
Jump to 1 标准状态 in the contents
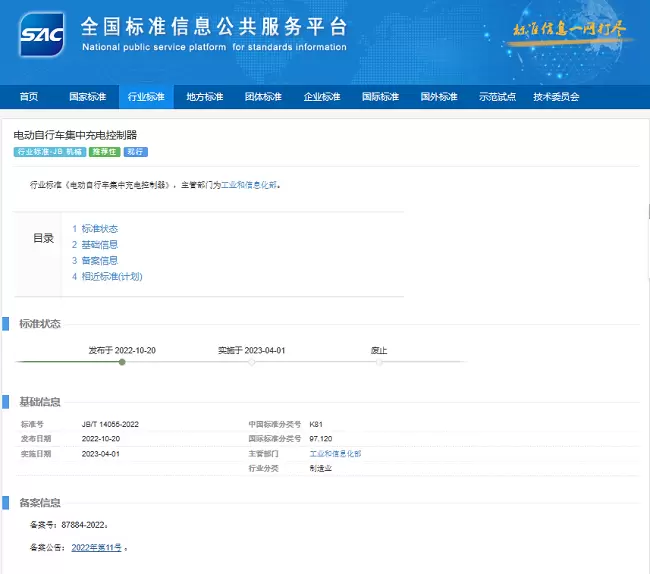95,229
